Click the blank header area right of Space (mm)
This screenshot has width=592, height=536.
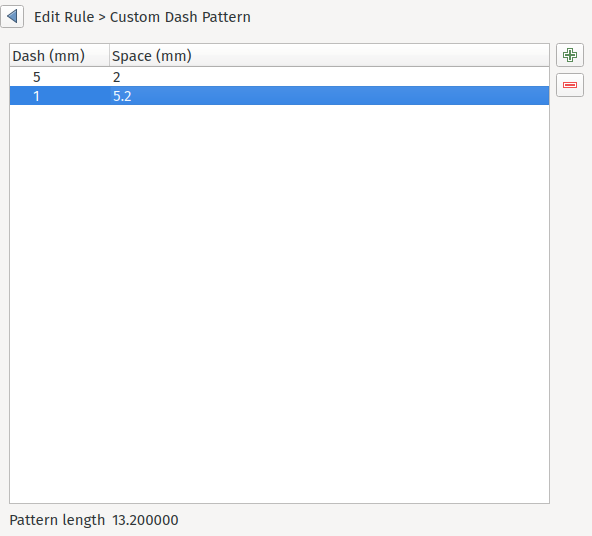[x=370, y=56]
